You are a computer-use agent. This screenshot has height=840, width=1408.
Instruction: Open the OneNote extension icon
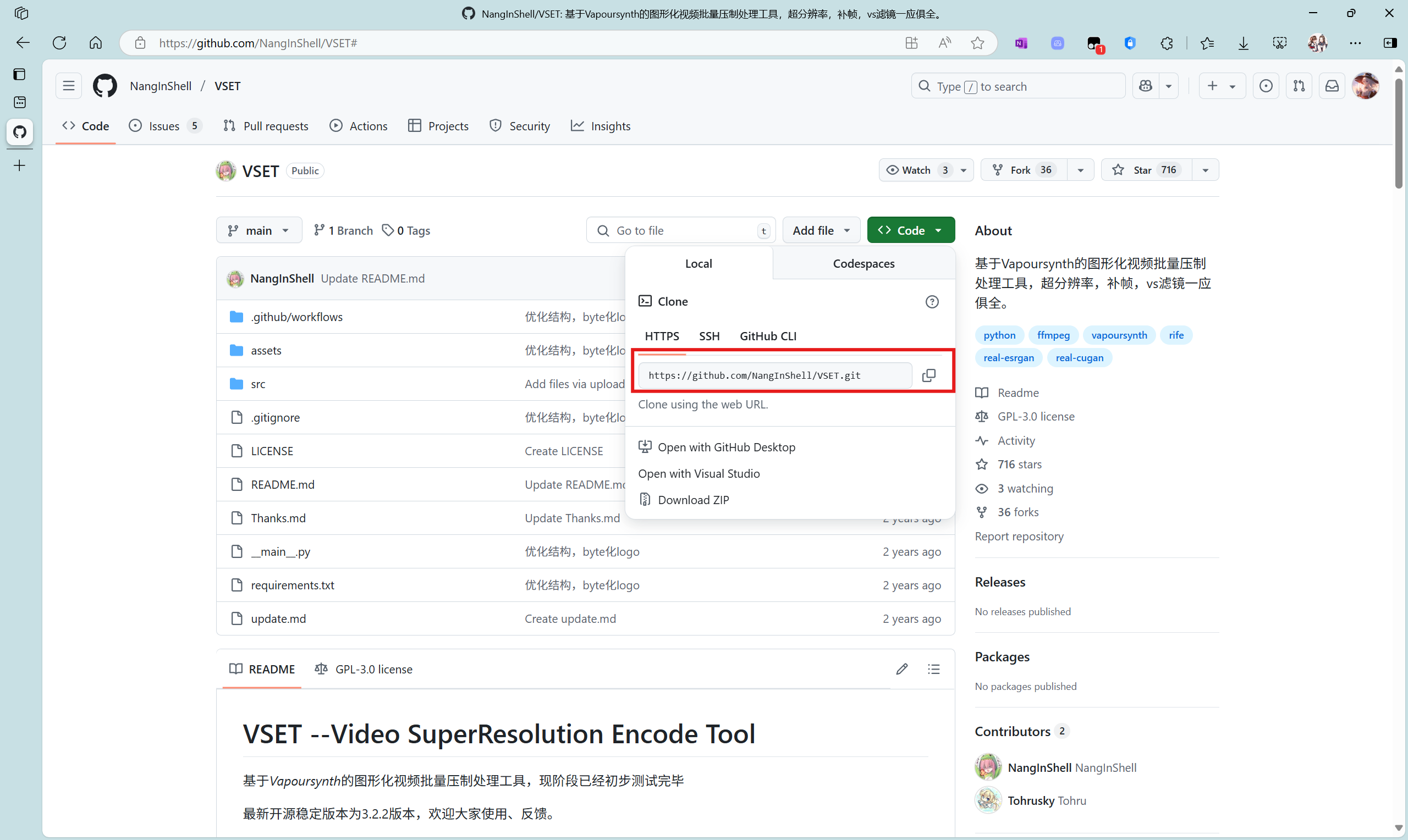coord(1021,43)
